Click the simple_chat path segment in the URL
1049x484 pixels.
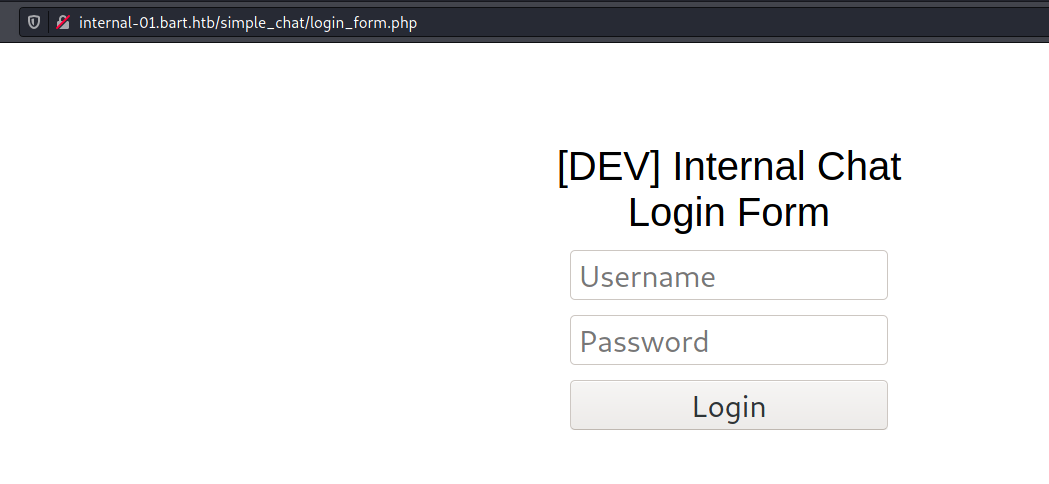(263, 23)
